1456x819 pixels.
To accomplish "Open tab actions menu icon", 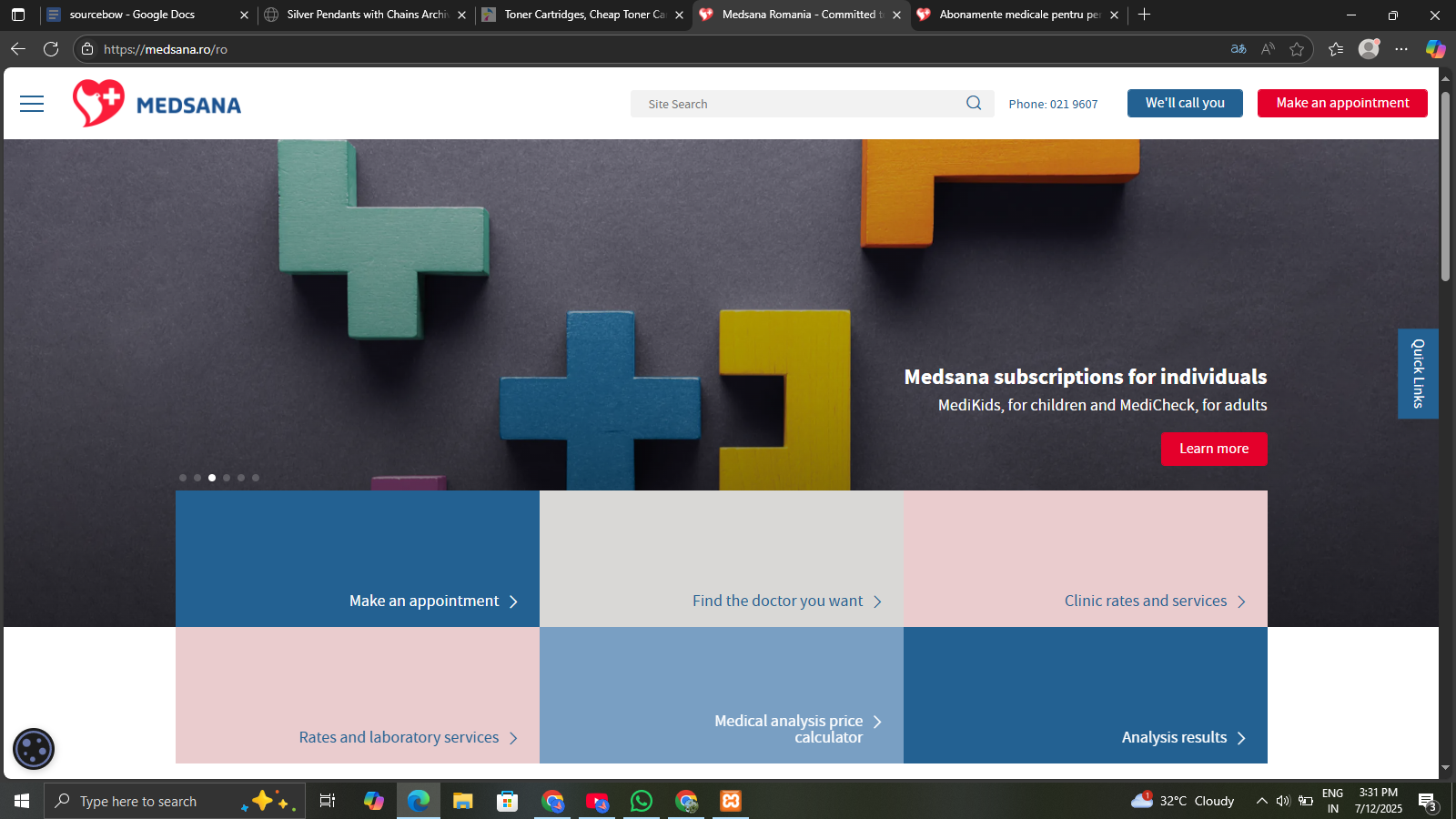I will [x=18, y=15].
